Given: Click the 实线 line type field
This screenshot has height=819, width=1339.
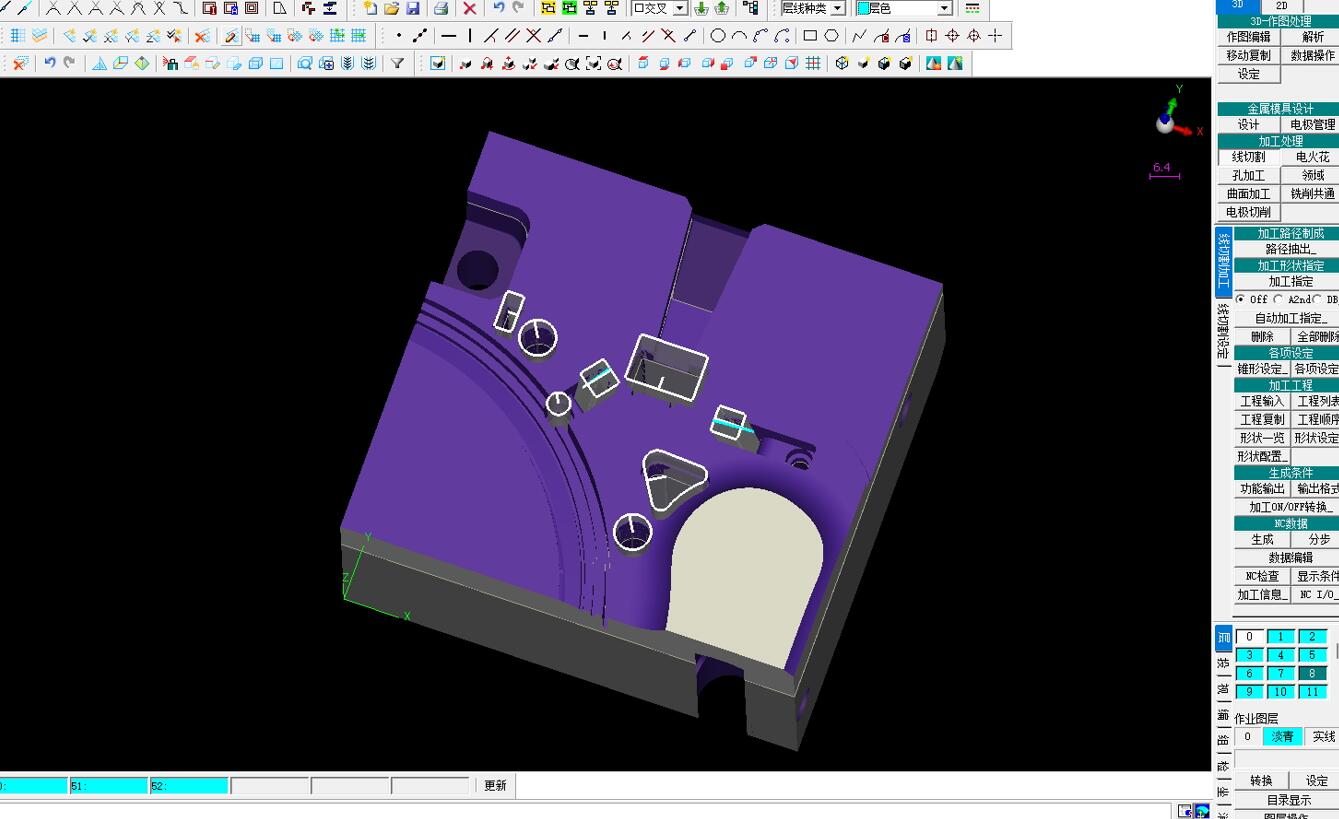Looking at the screenshot, I should (1323, 737).
